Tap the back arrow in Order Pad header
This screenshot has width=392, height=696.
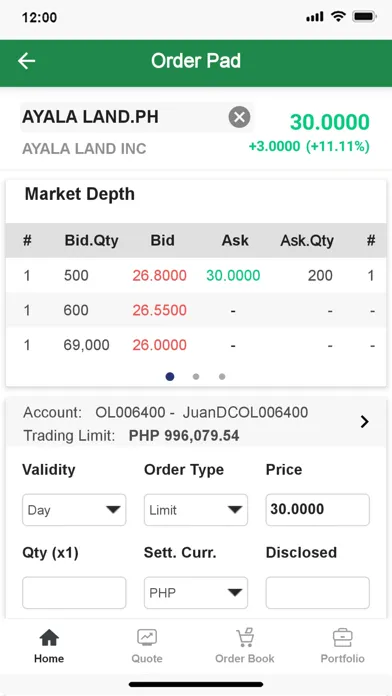click(x=26, y=61)
